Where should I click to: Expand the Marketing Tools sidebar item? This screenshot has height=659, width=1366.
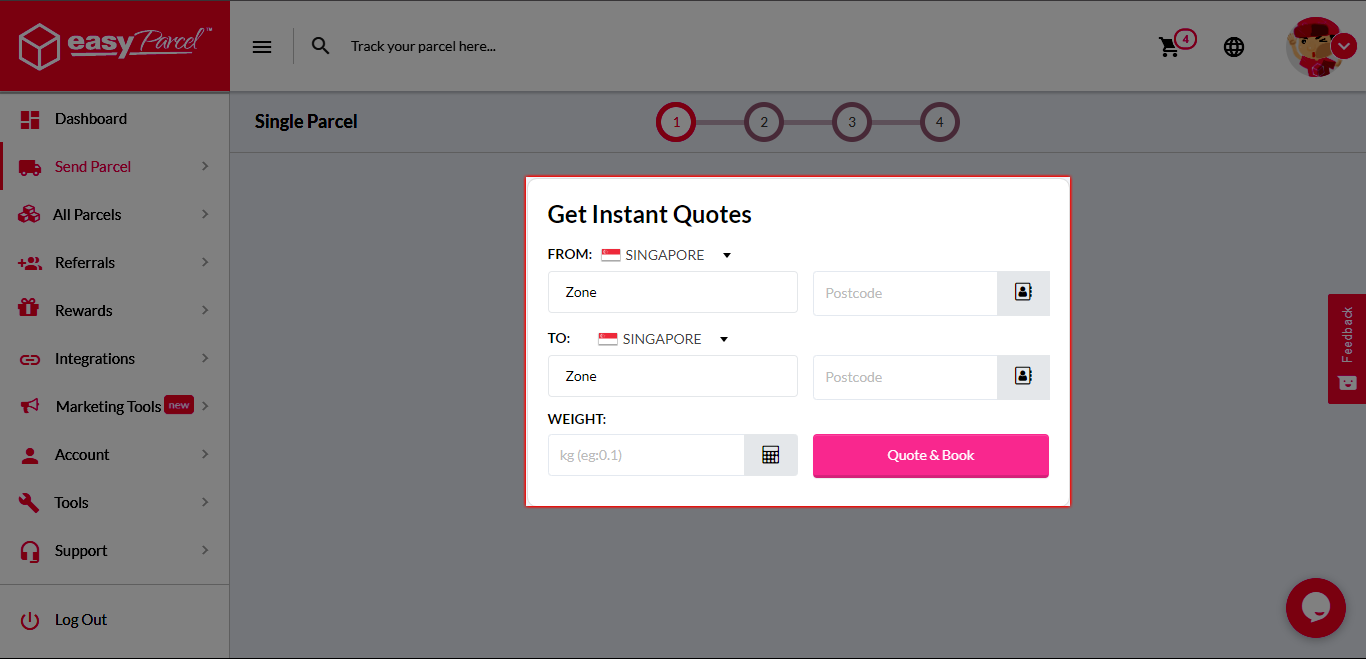tap(107, 405)
